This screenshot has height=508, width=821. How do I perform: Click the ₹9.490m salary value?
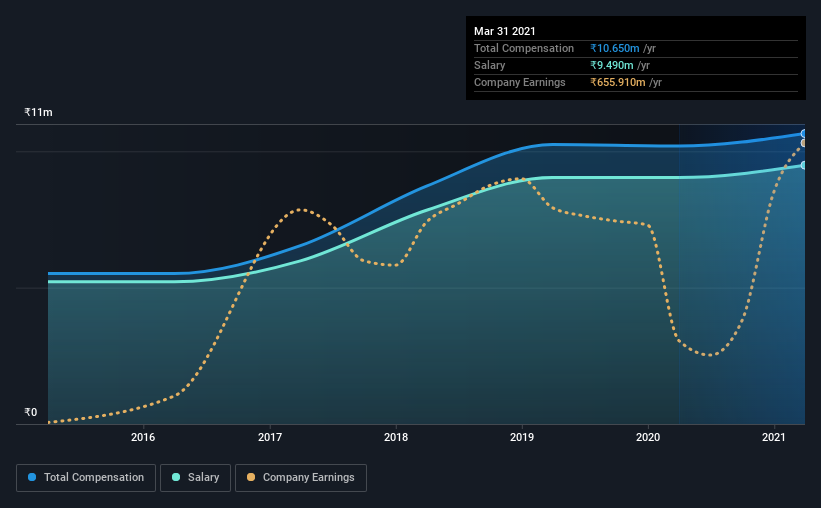[x=612, y=65]
